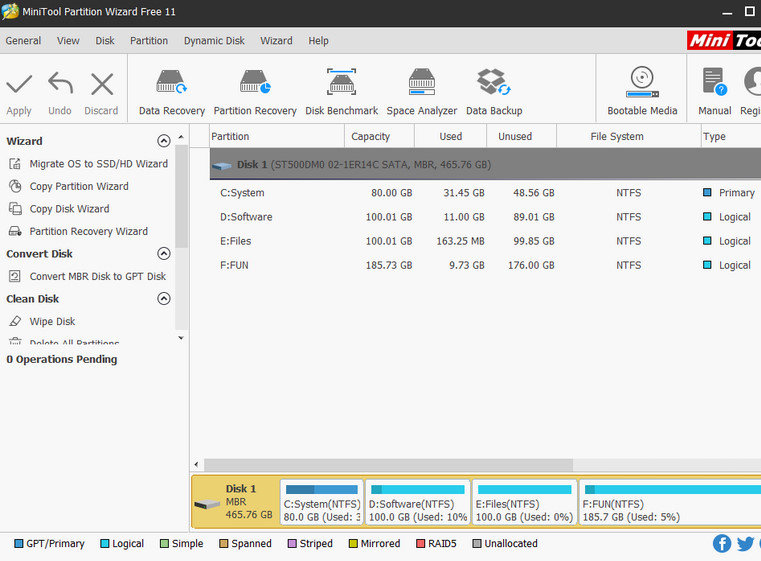Click Convert MBR Disk to GPT icon
Image resolution: width=761 pixels, height=561 pixels.
[x=15, y=276]
